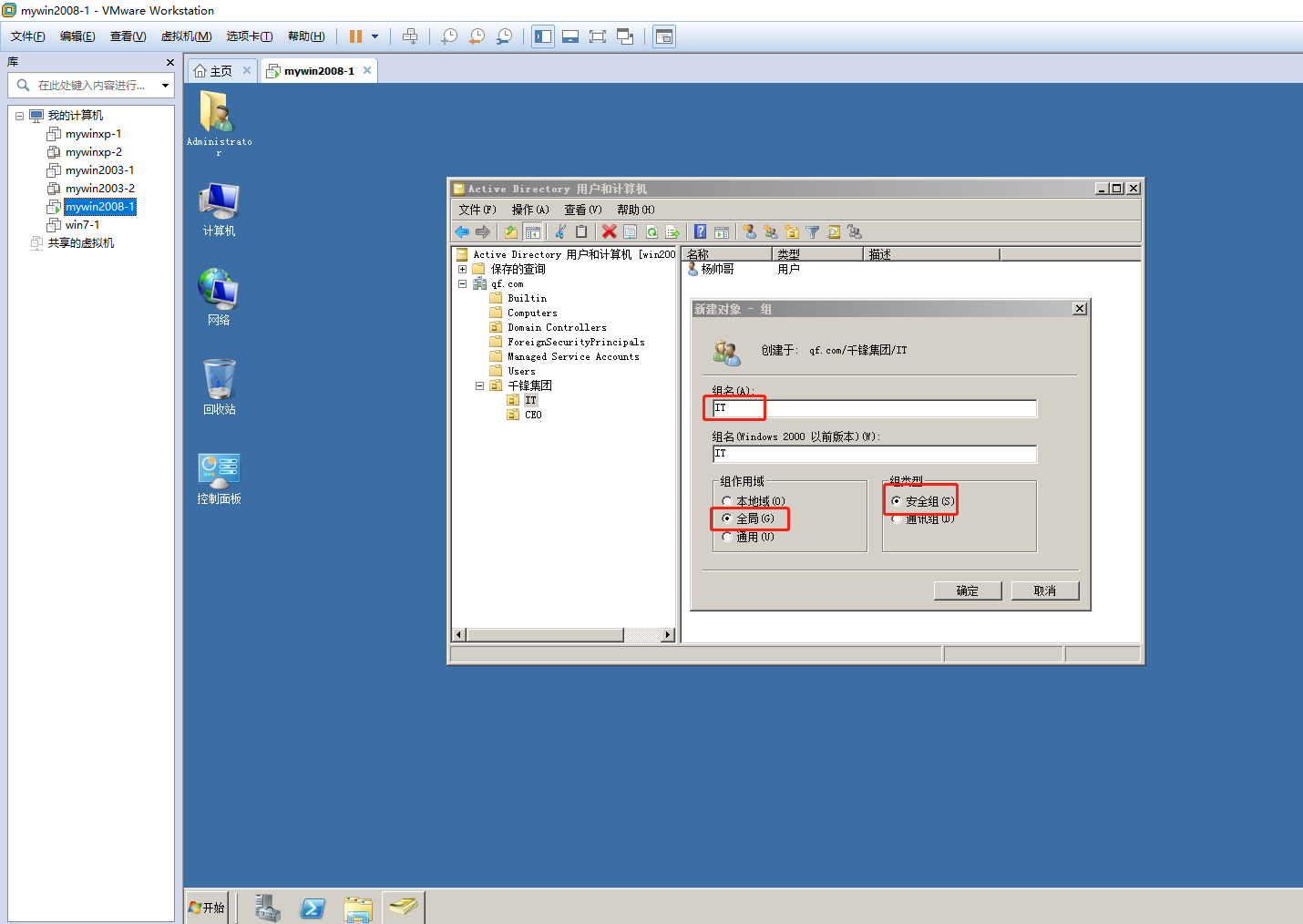The image size is (1303, 924).
Task: Click the Up one level folder icon
Action: click(511, 231)
